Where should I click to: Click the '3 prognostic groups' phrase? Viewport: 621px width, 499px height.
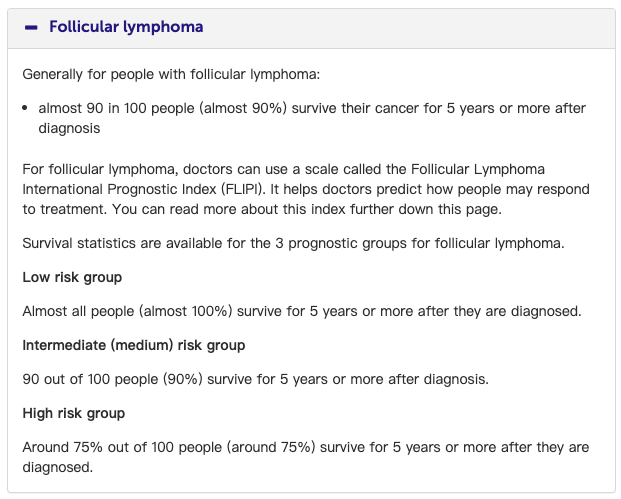341,243
